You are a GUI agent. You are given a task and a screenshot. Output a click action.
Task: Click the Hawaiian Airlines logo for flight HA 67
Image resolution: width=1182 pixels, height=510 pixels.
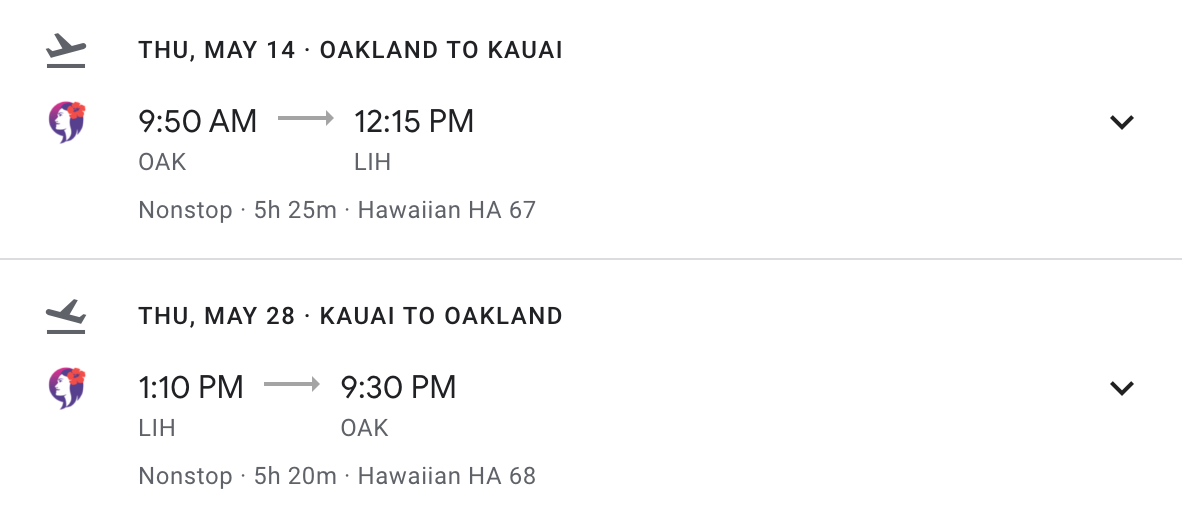tap(67, 121)
